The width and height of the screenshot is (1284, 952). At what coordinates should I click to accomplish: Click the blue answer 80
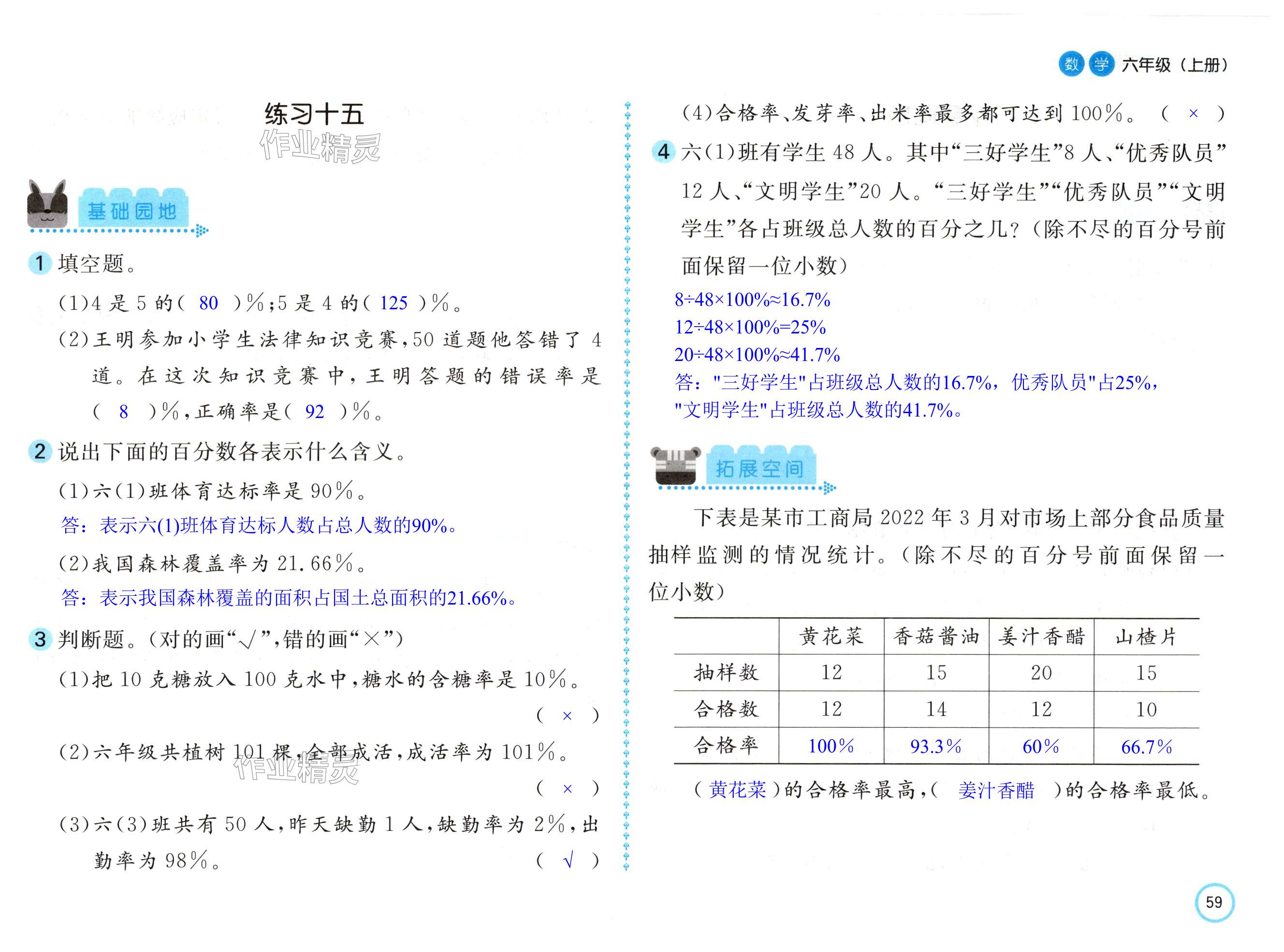(x=208, y=303)
